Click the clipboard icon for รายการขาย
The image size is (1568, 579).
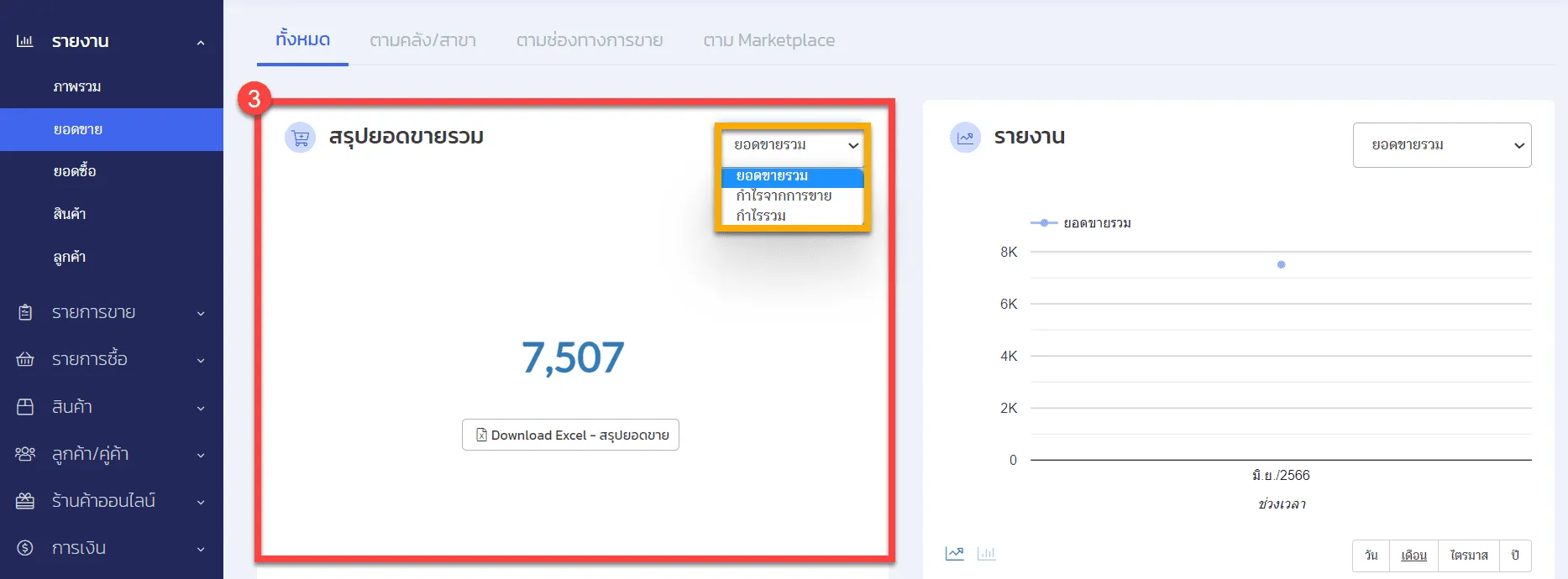25,312
